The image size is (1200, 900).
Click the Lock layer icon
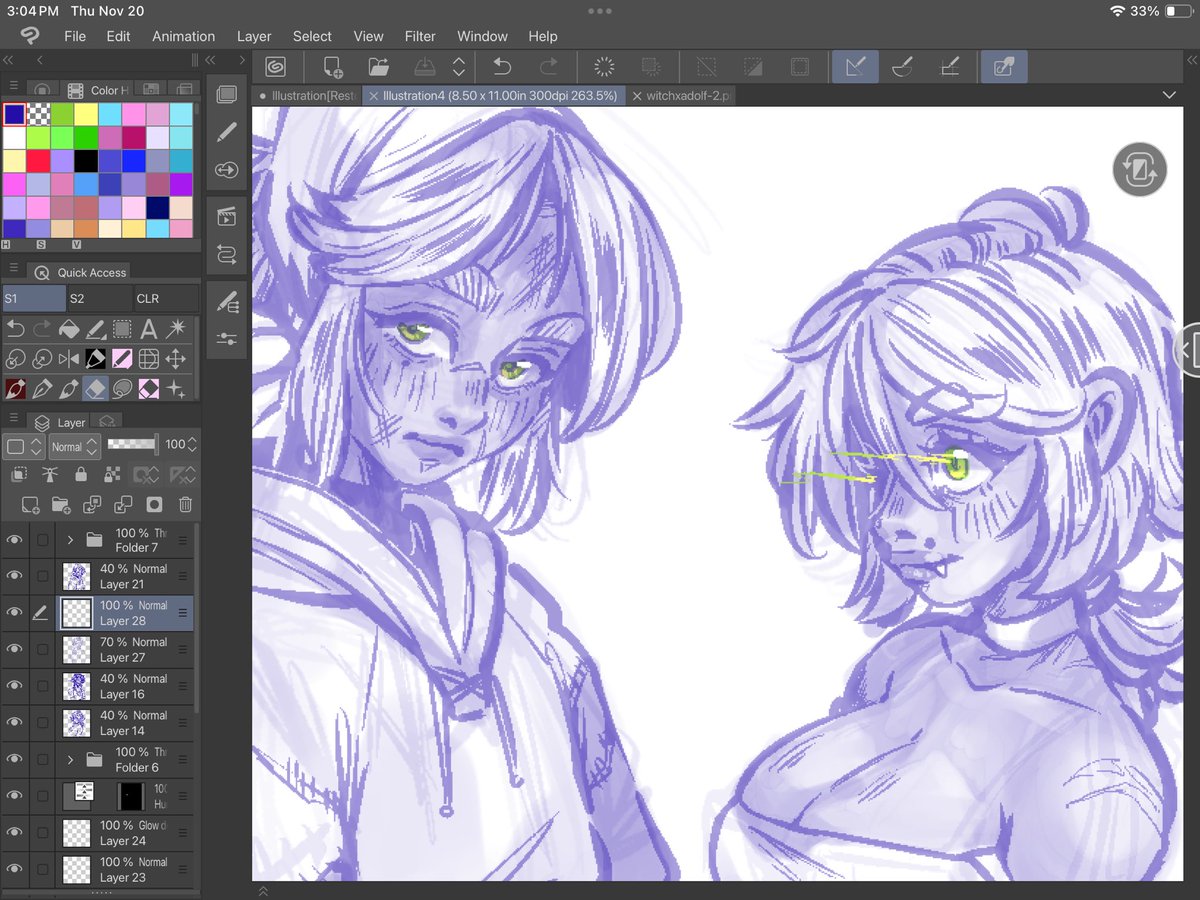pyautogui.click(x=80, y=474)
